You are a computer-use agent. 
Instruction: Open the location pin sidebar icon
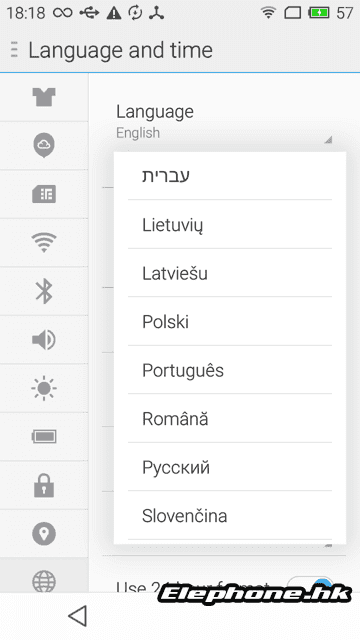click(44, 534)
